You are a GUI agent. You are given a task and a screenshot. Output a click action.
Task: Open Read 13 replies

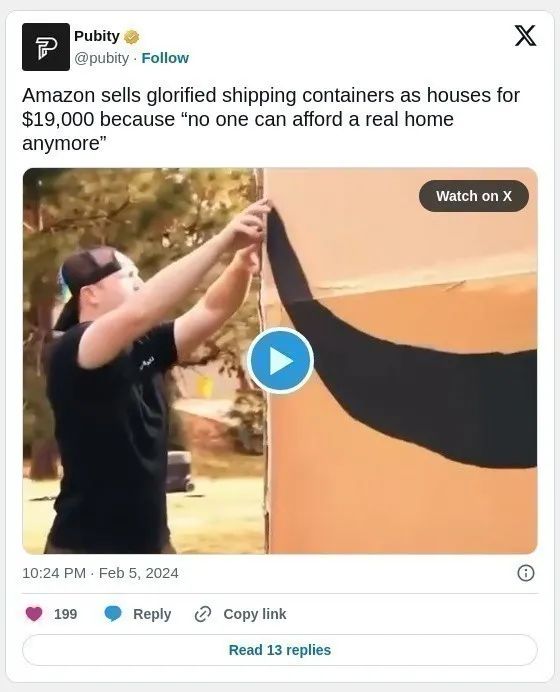coord(280,650)
